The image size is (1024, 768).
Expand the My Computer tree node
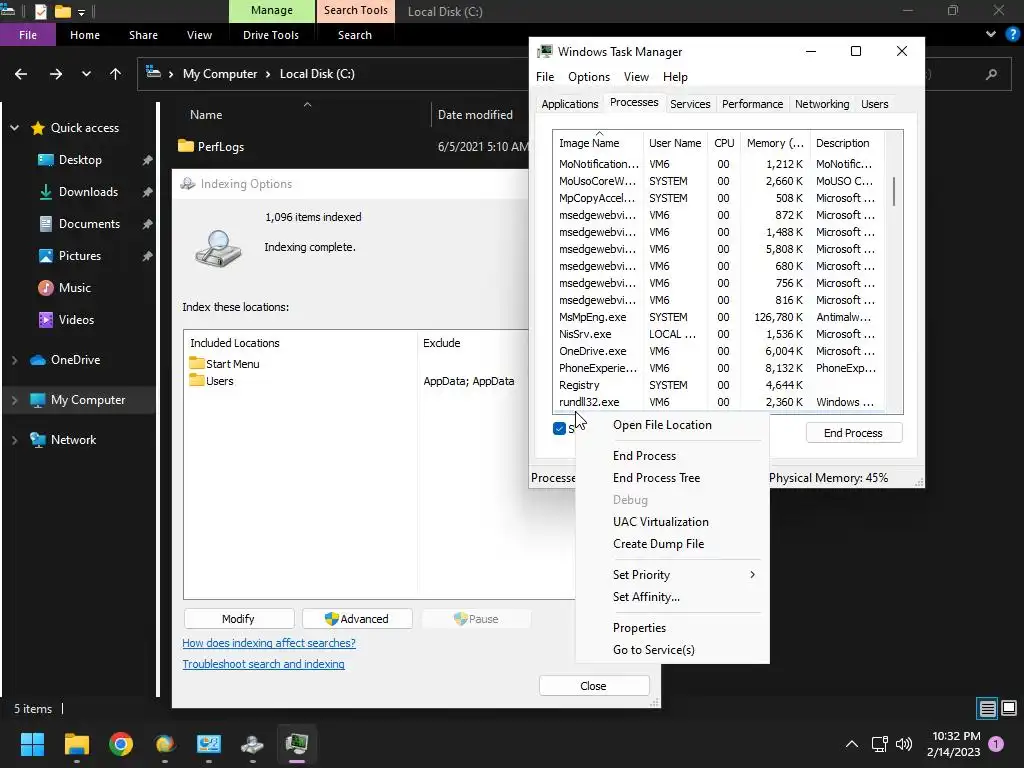[14, 400]
